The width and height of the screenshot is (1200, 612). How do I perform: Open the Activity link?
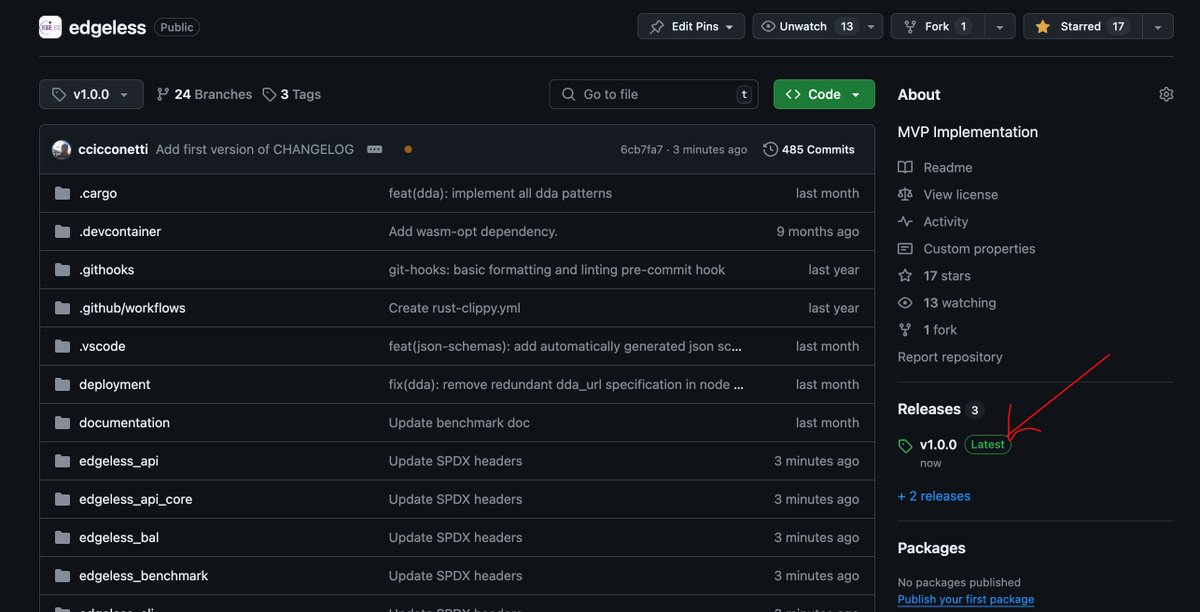click(945, 221)
